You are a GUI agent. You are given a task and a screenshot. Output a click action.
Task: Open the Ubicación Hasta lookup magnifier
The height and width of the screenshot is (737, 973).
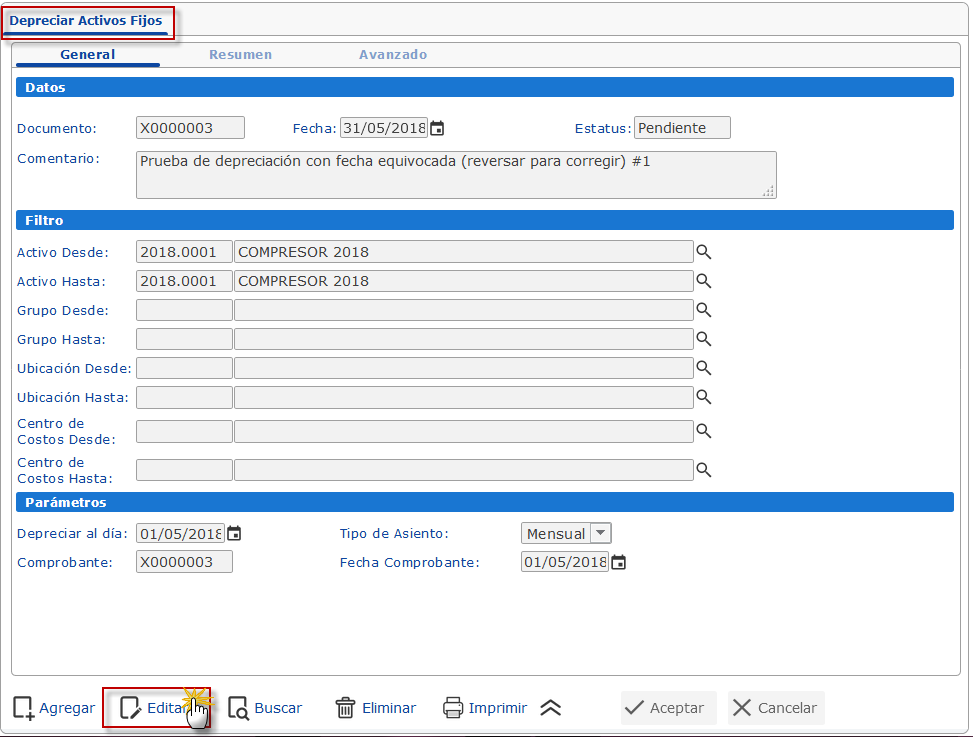704,397
